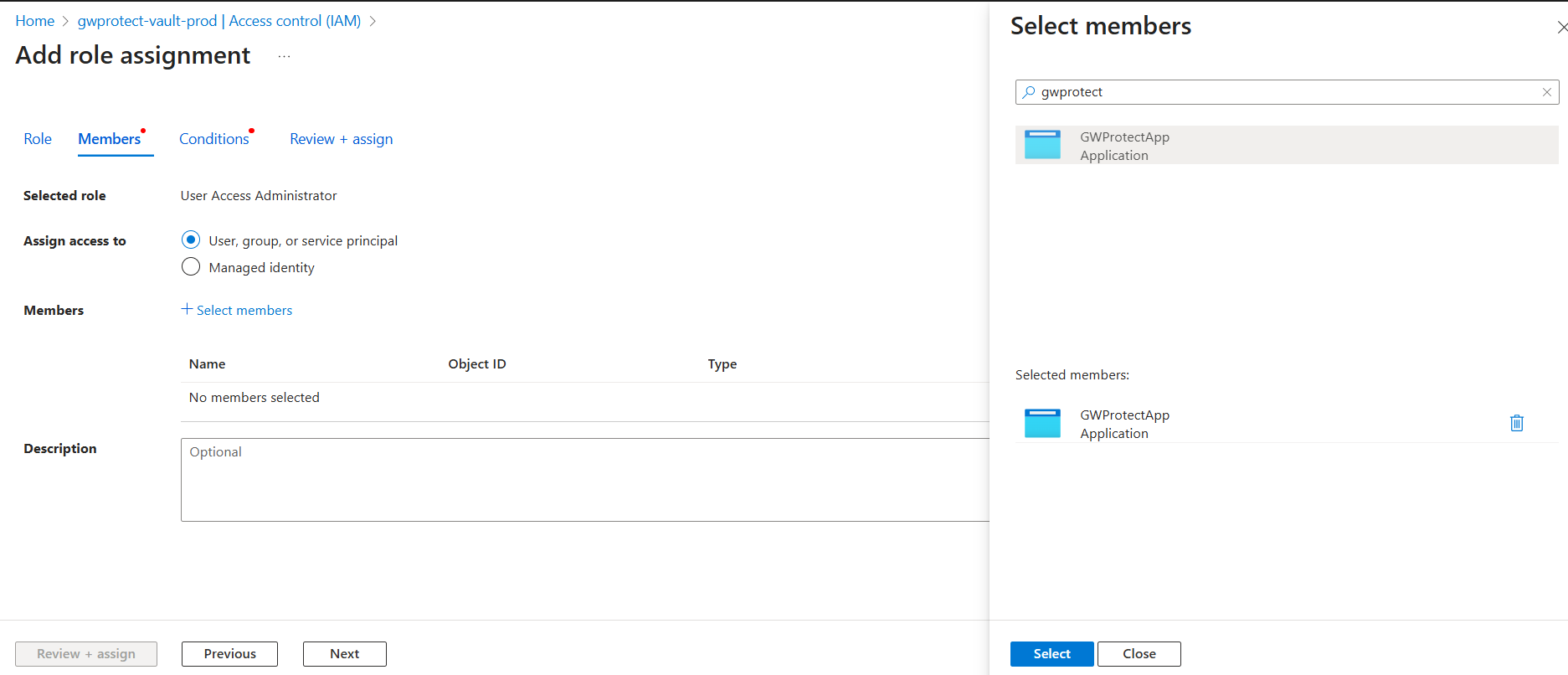Click the GWProtectApp icon in search results
Screen dimensions: 1568x675
[1042, 145]
